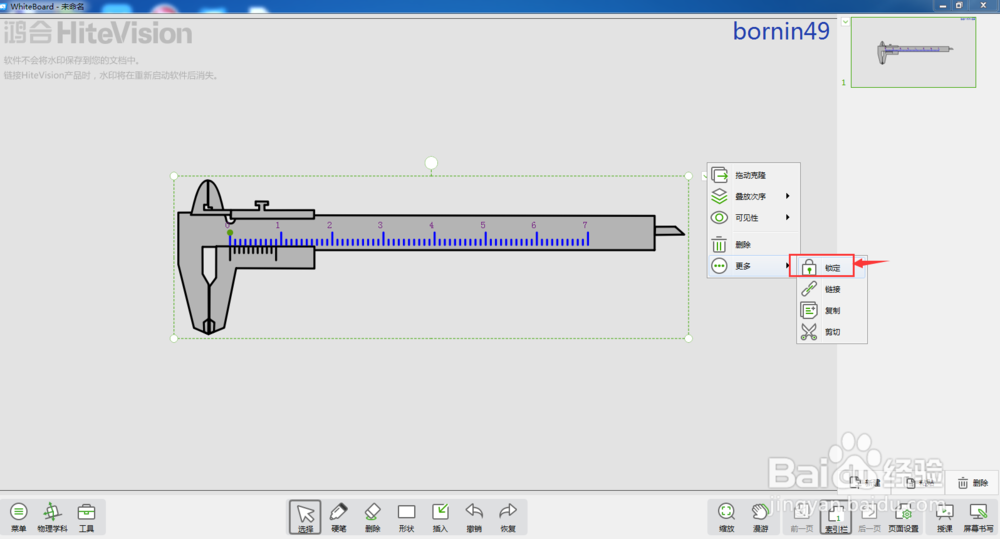The width and height of the screenshot is (1000, 539).
Task: Choose 拖动克隆 drag clone in context menu
Action: tap(753, 175)
